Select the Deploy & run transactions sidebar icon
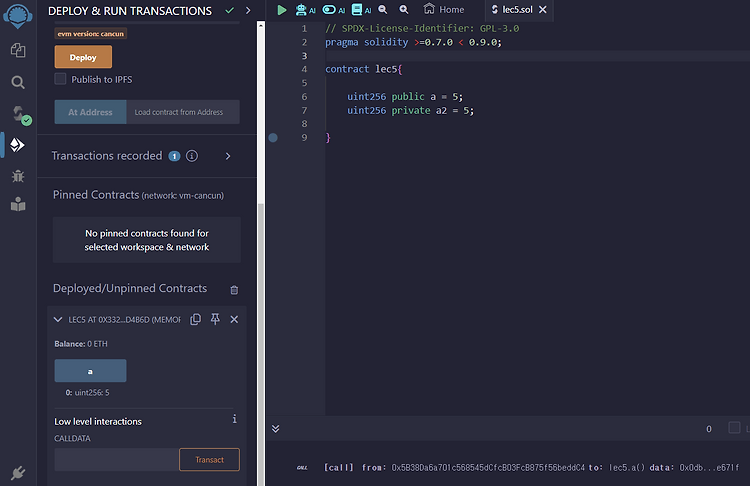Image resolution: width=750 pixels, height=486 pixels. click(18, 144)
